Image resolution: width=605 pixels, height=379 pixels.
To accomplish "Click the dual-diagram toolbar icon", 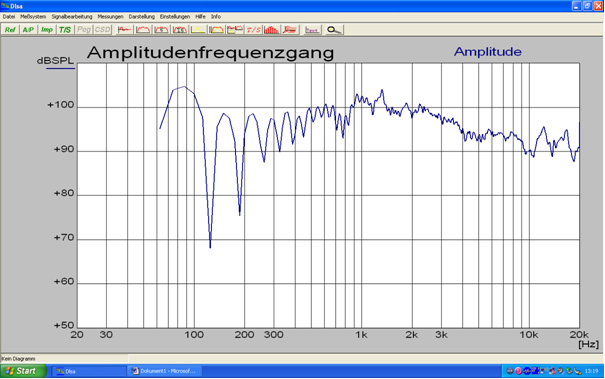I will (235, 30).
